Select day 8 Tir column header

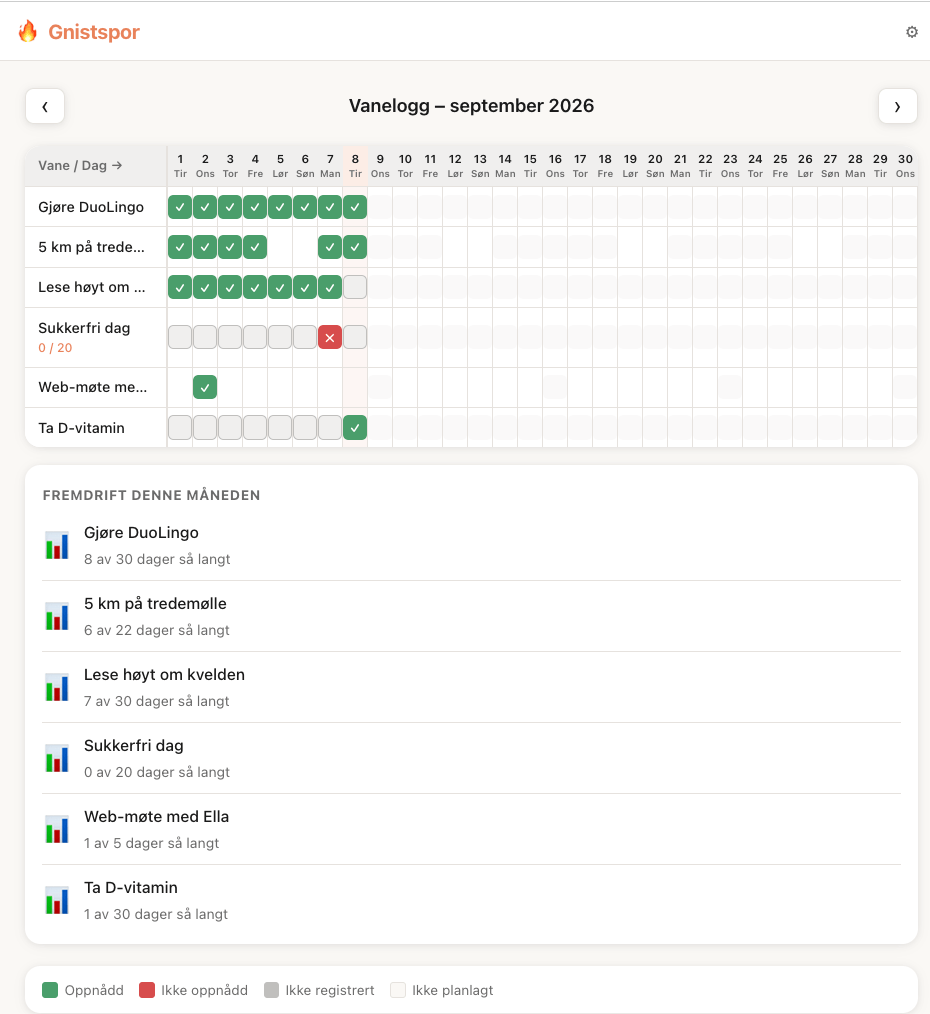coord(355,166)
